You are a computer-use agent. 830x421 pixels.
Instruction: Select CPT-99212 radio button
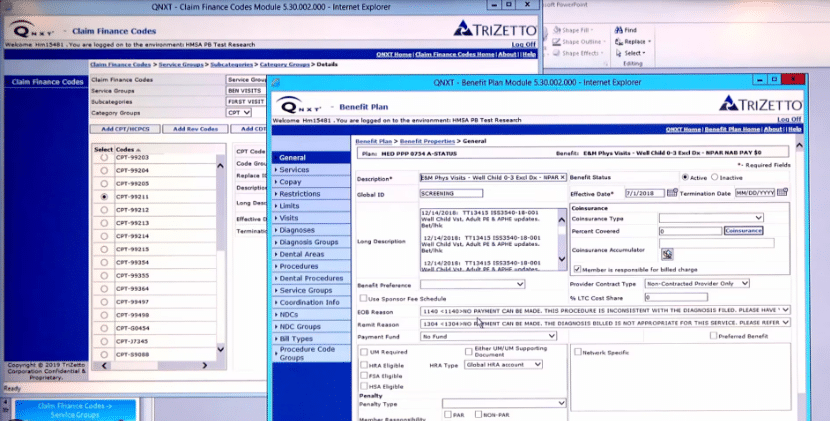104,210
